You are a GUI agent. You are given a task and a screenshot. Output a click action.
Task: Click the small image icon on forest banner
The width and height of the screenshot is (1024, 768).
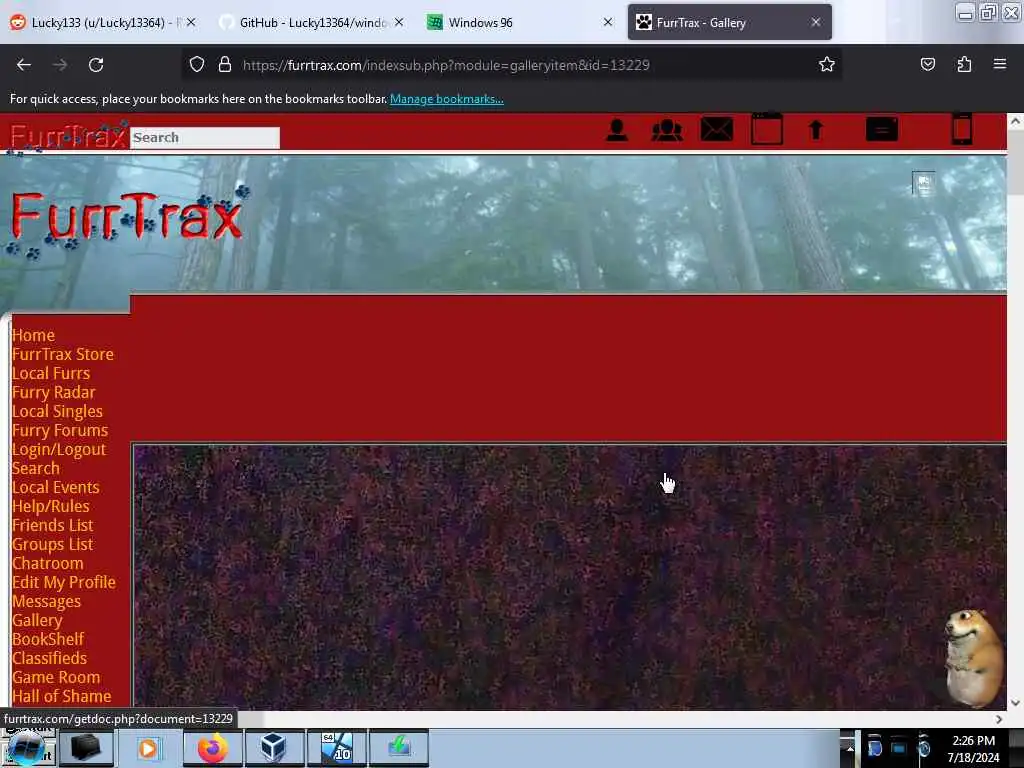(x=923, y=183)
